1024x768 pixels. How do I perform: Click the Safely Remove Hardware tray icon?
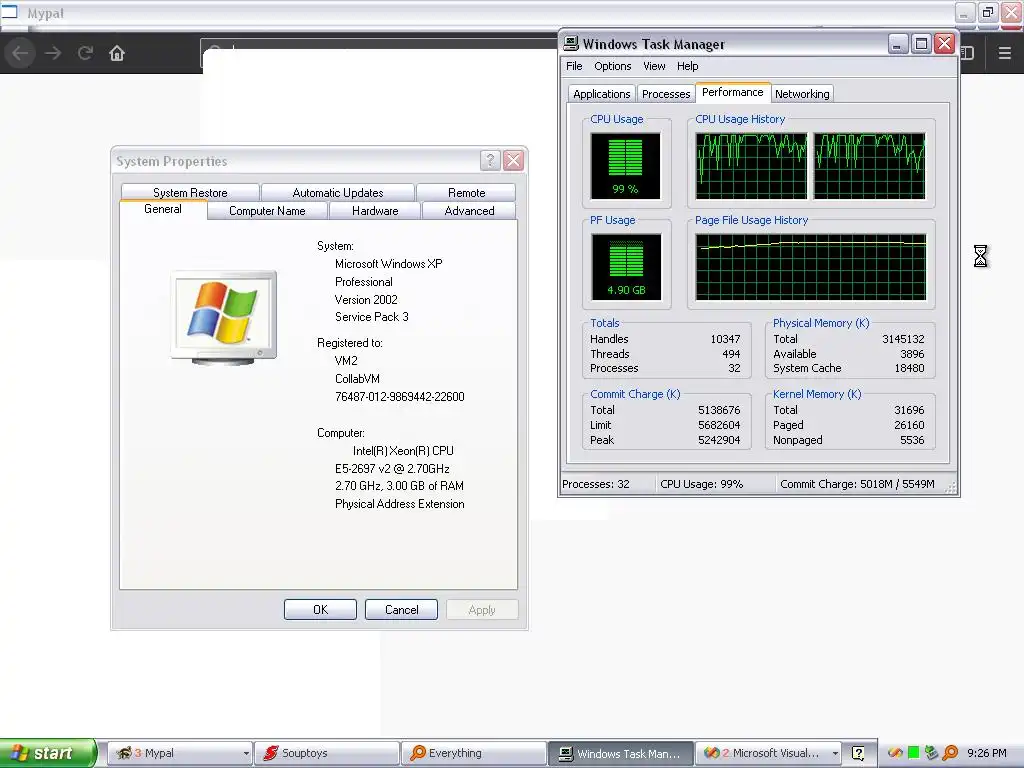point(931,753)
